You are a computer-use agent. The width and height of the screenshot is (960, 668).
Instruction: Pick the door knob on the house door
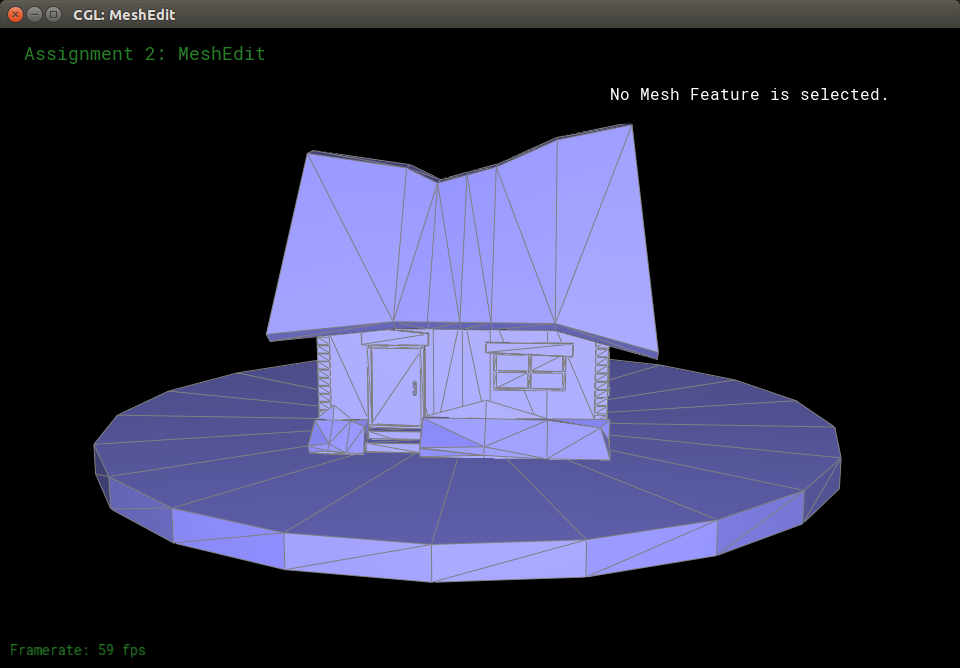pyautogui.click(x=414, y=387)
